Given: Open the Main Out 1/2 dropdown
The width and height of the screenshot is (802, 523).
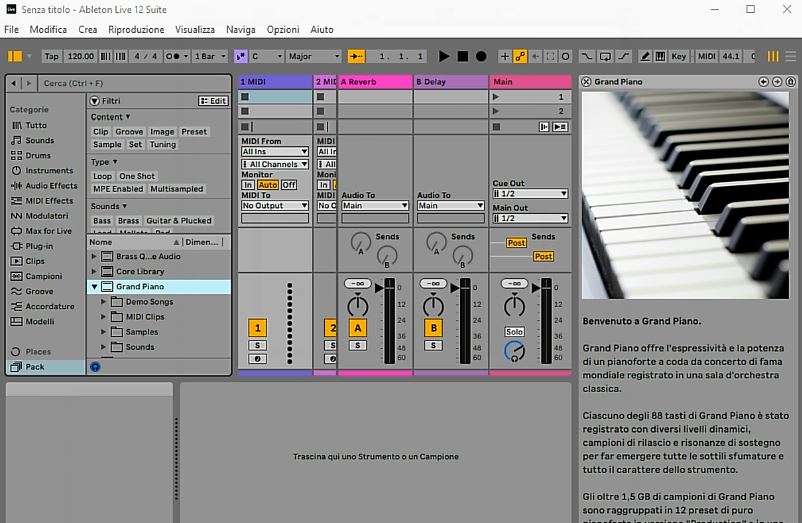Looking at the screenshot, I should click(530, 218).
